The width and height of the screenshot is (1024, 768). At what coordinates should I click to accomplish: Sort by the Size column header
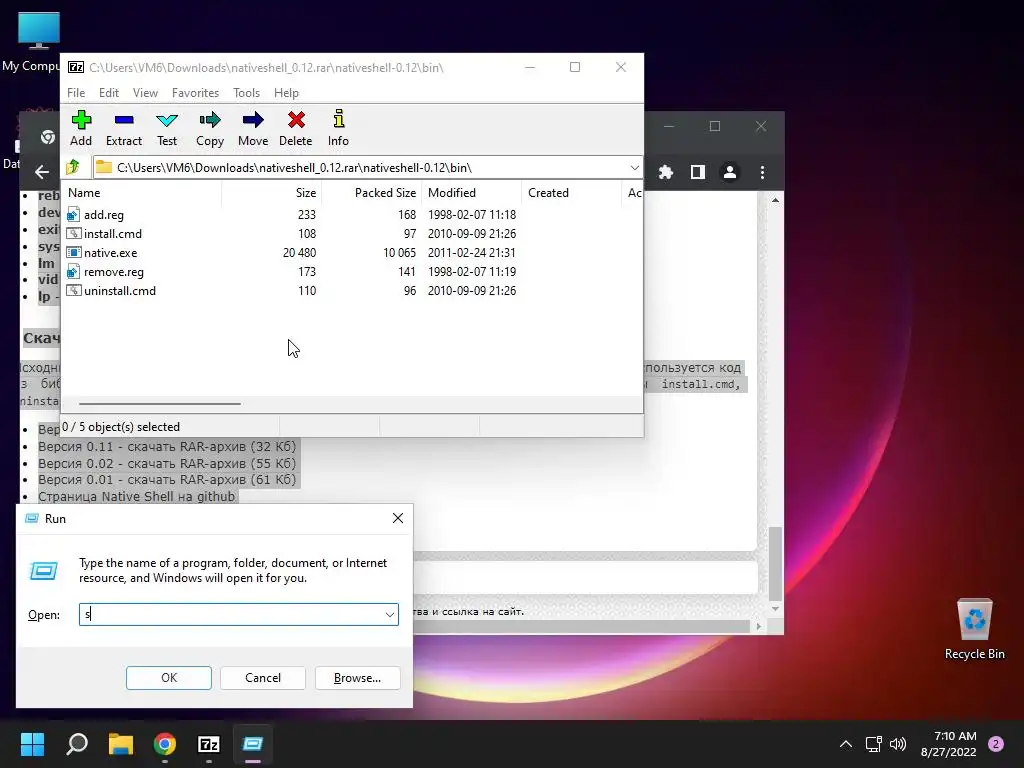pos(272,193)
